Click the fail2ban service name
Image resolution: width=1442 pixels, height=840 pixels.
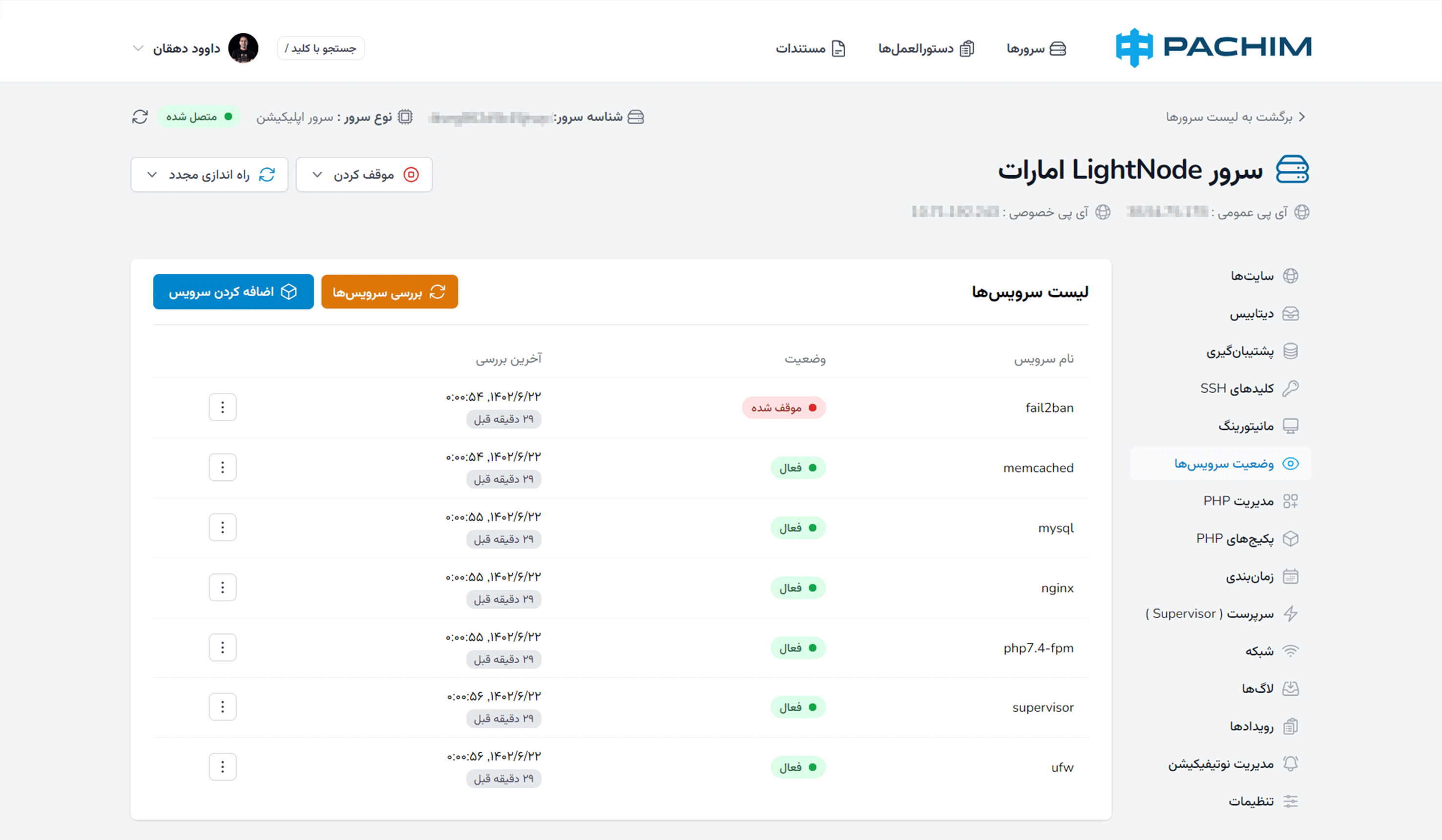pos(1049,408)
